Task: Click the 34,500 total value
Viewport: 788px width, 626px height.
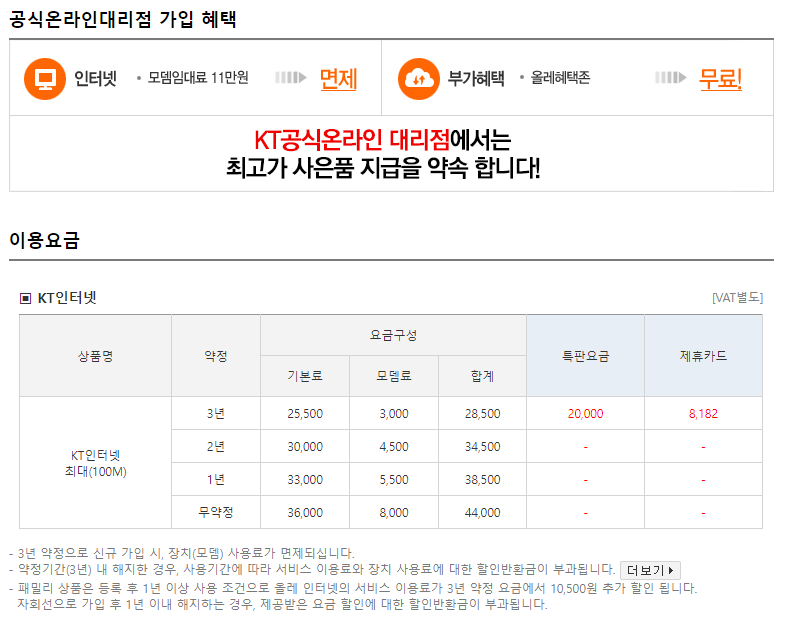Action: [482, 447]
